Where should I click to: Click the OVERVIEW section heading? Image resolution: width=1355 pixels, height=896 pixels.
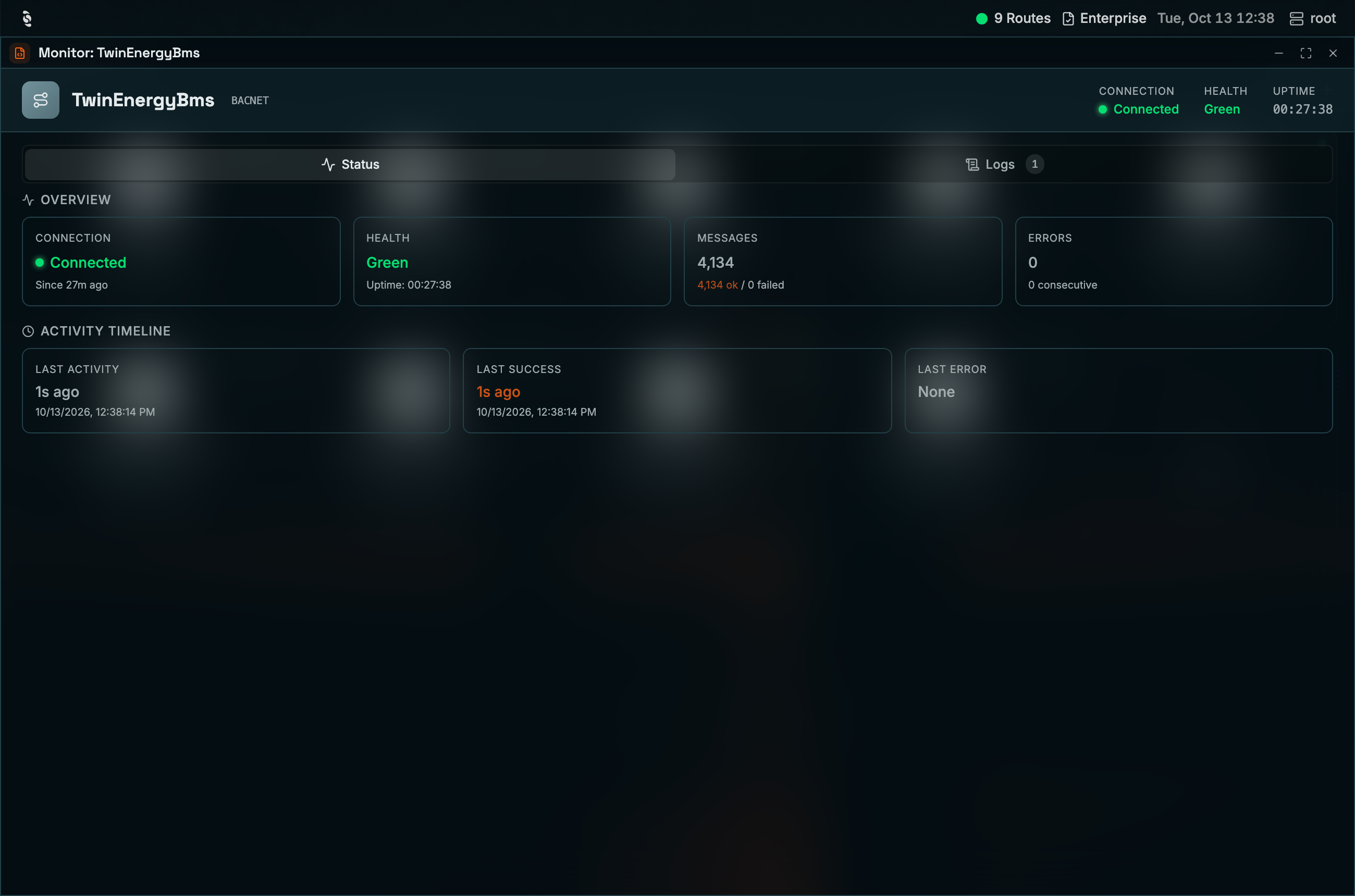point(76,200)
